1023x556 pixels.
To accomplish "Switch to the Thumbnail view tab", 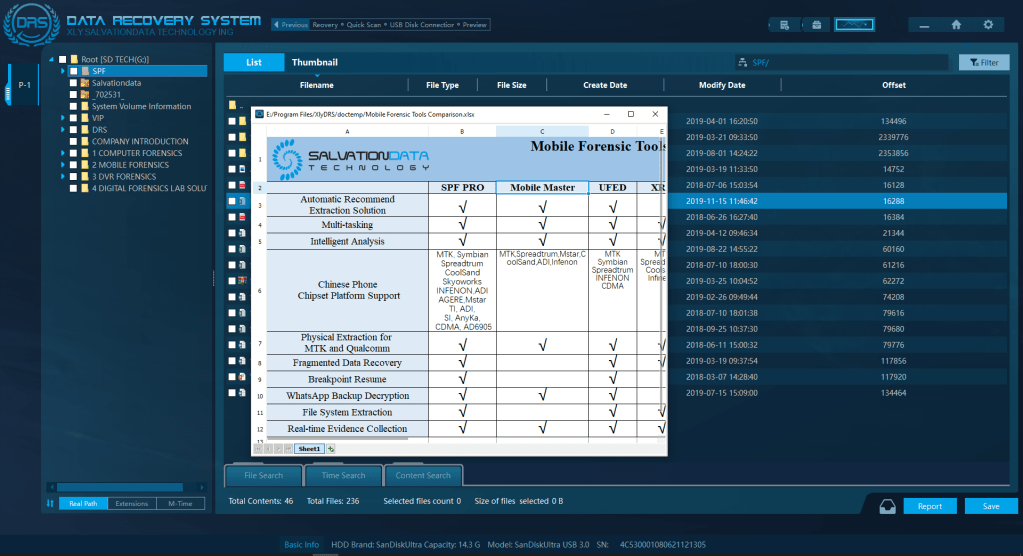I will (x=314, y=62).
